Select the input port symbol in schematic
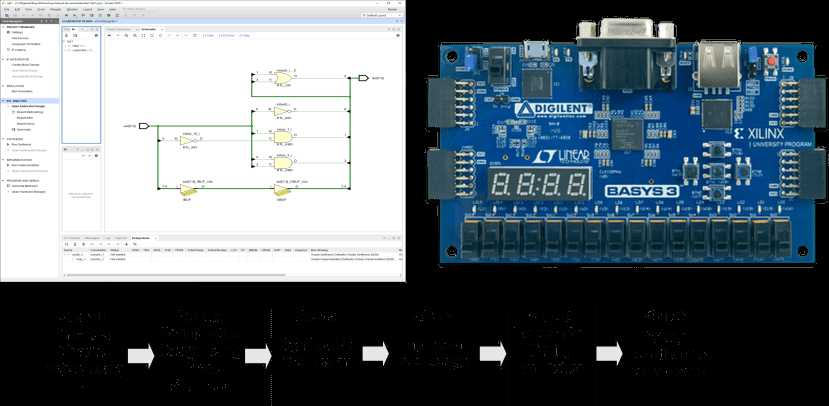 coord(144,126)
